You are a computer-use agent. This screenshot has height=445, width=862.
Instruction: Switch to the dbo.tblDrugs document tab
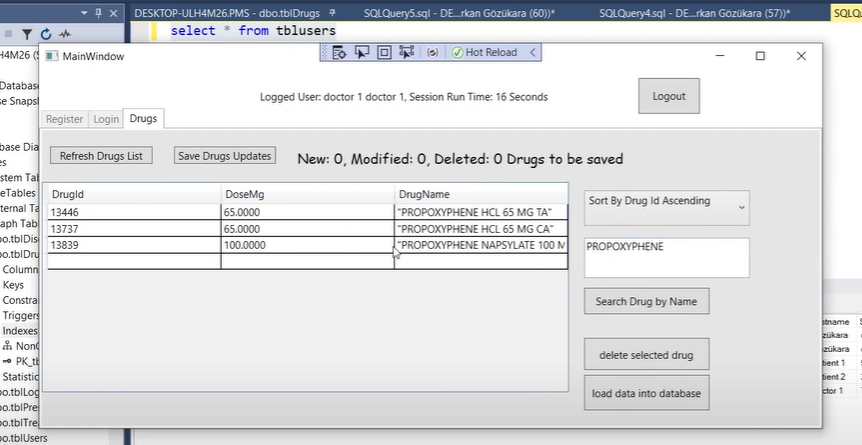point(229,13)
